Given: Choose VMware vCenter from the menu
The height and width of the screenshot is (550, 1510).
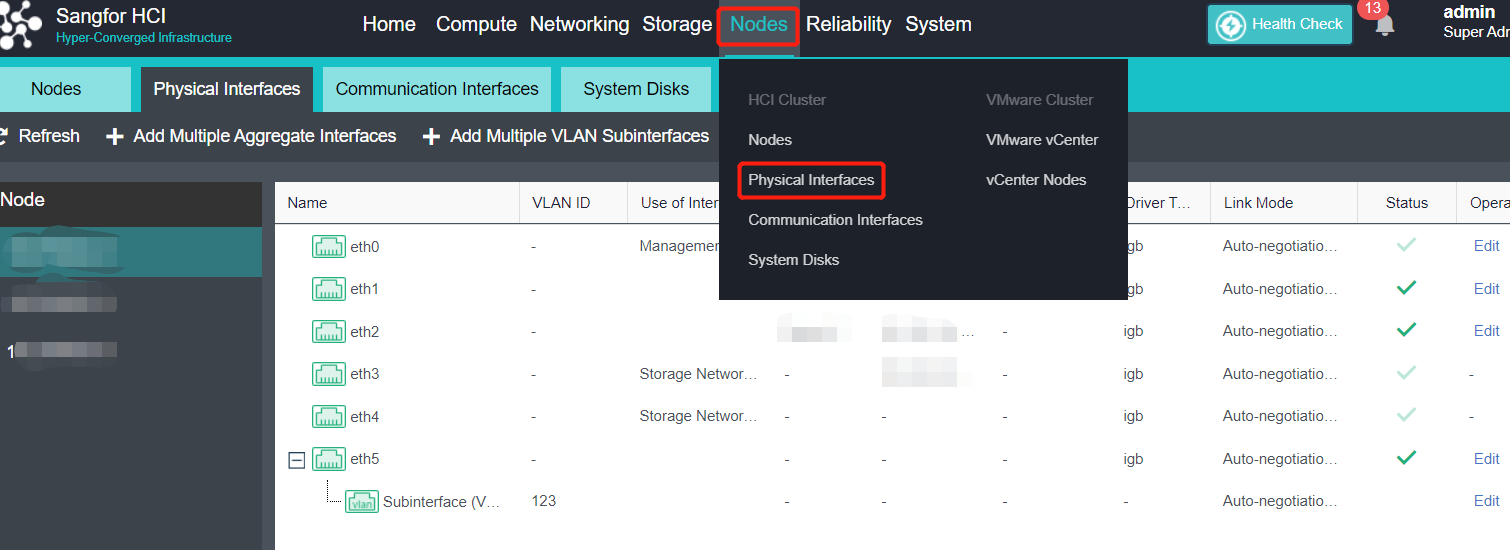Looking at the screenshot, I should [x=1042, y=140].
